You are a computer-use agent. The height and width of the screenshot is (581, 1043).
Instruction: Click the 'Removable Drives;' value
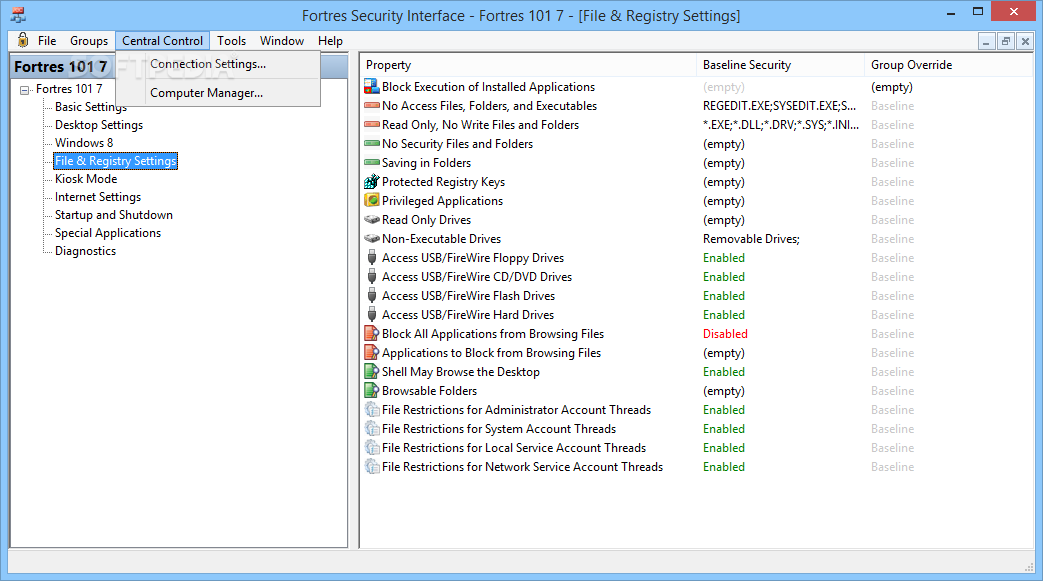[x=751, y=238]
